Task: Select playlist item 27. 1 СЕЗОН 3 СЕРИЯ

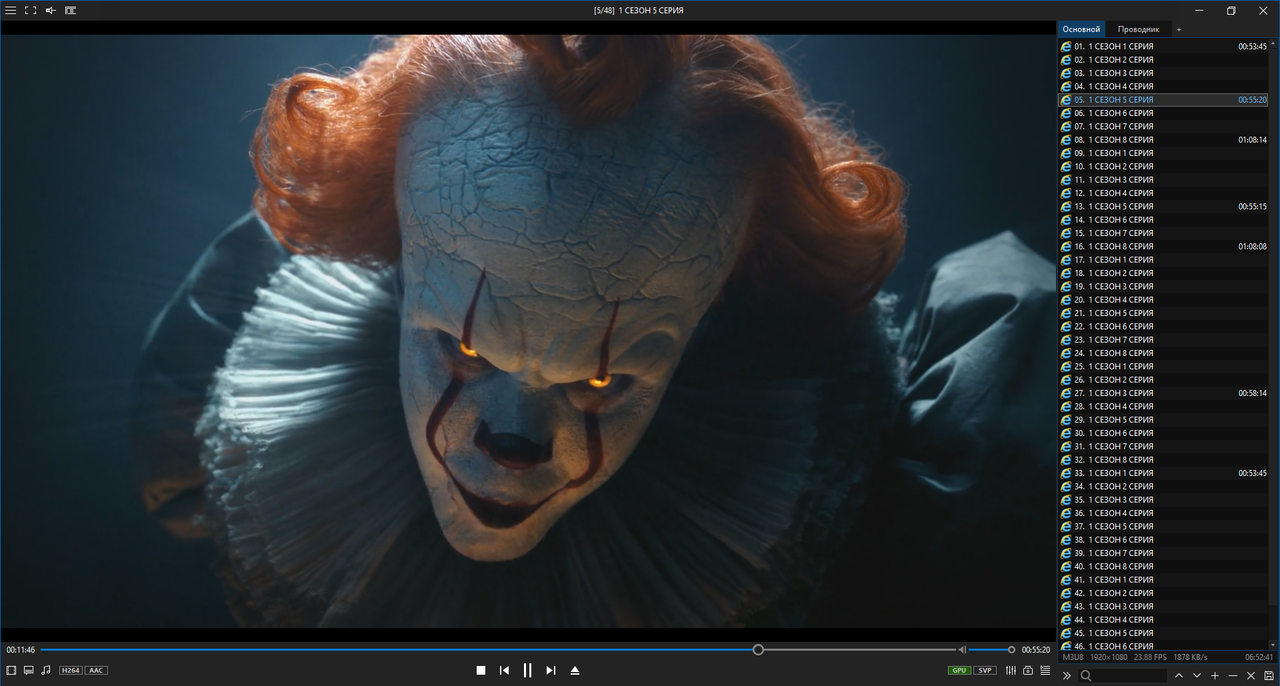Action: click(1164, 393)
